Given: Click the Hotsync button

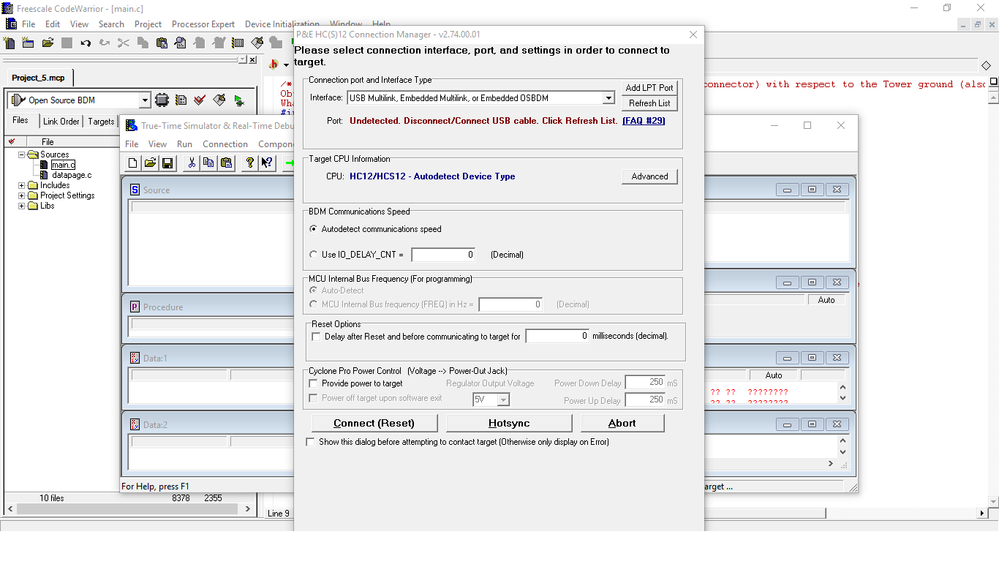Looking at the screenshot, I should click(x=509, y=423).
